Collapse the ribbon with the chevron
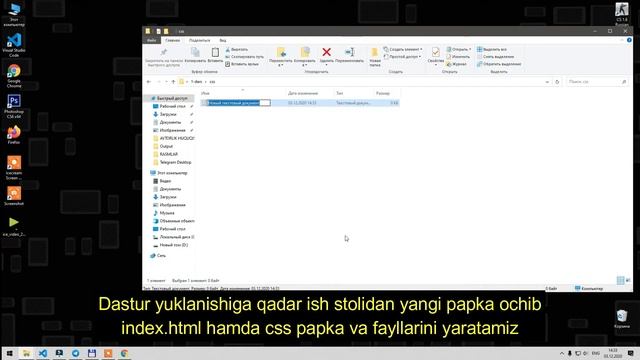640x360 pixels. point(622,40)
